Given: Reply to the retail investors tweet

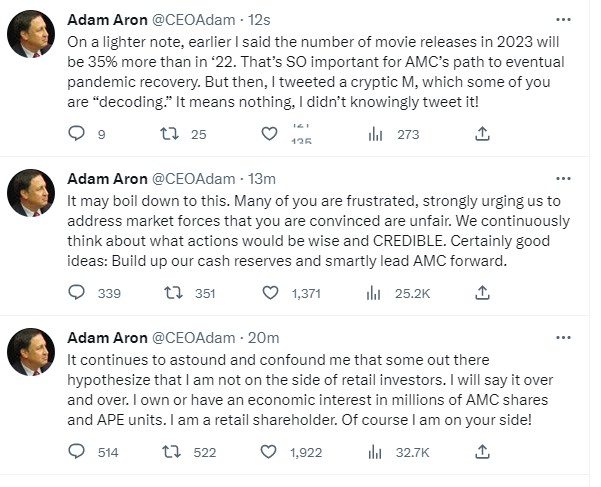Looking at the screenshot, I should pos(77,452).
